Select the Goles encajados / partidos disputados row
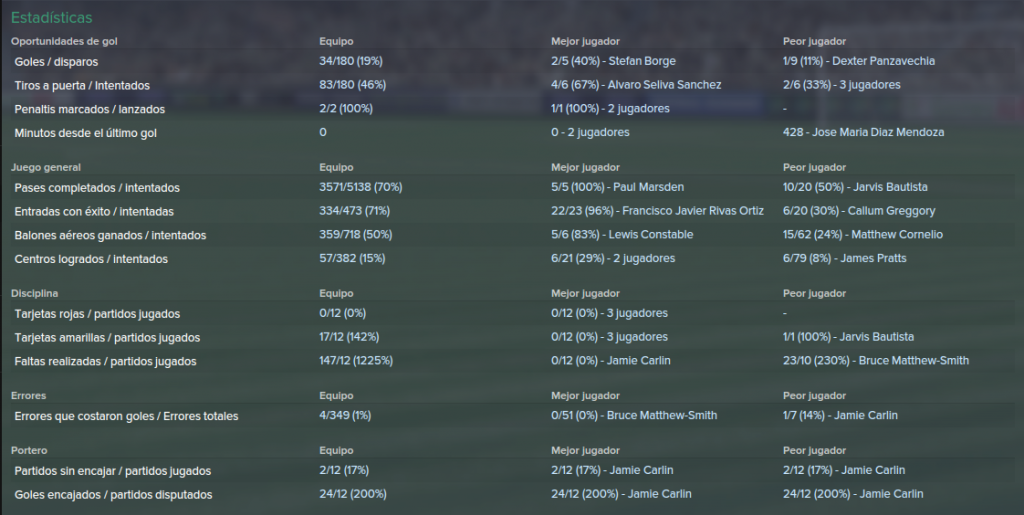 click(512, 494)
